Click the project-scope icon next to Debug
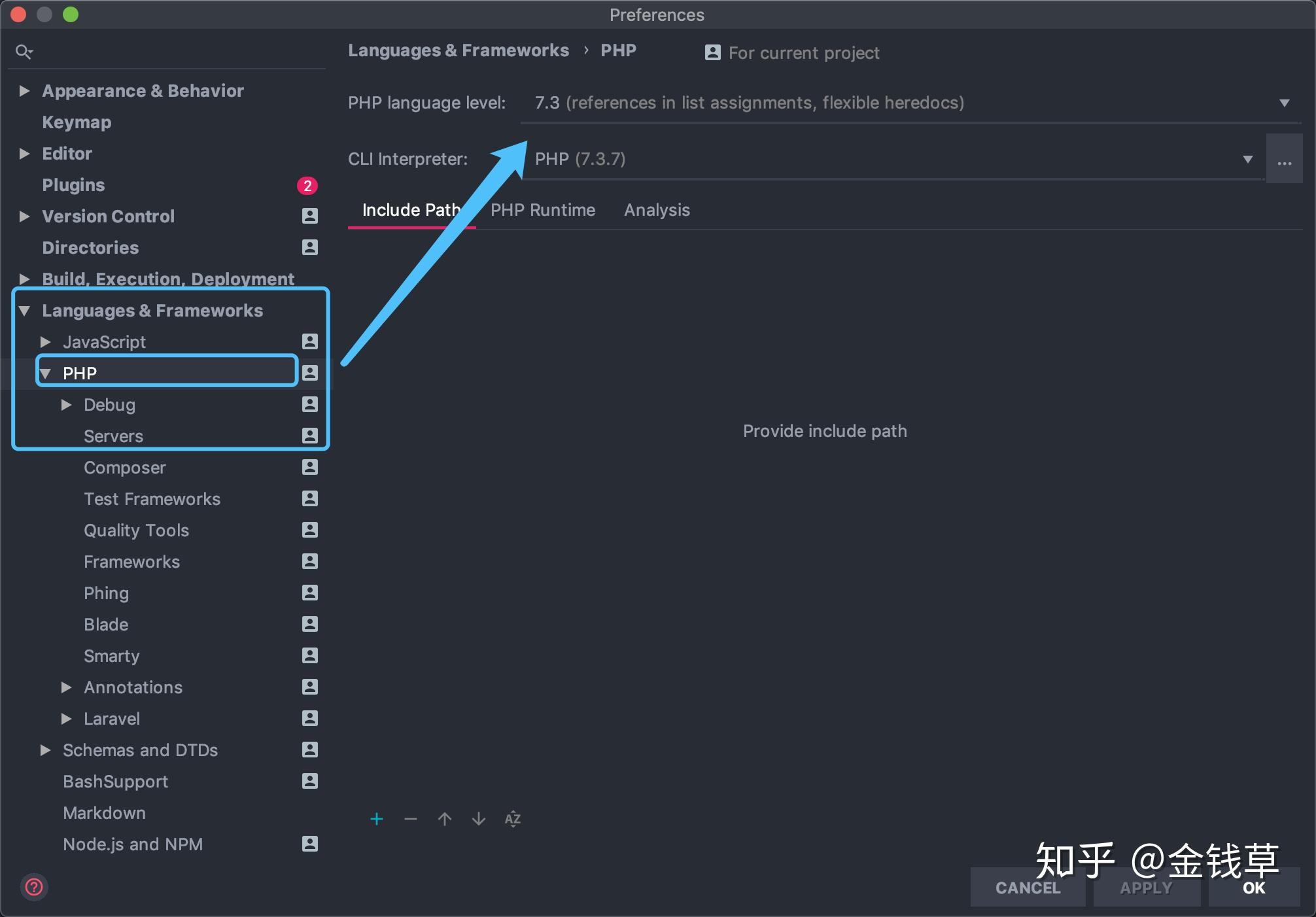 310,404
